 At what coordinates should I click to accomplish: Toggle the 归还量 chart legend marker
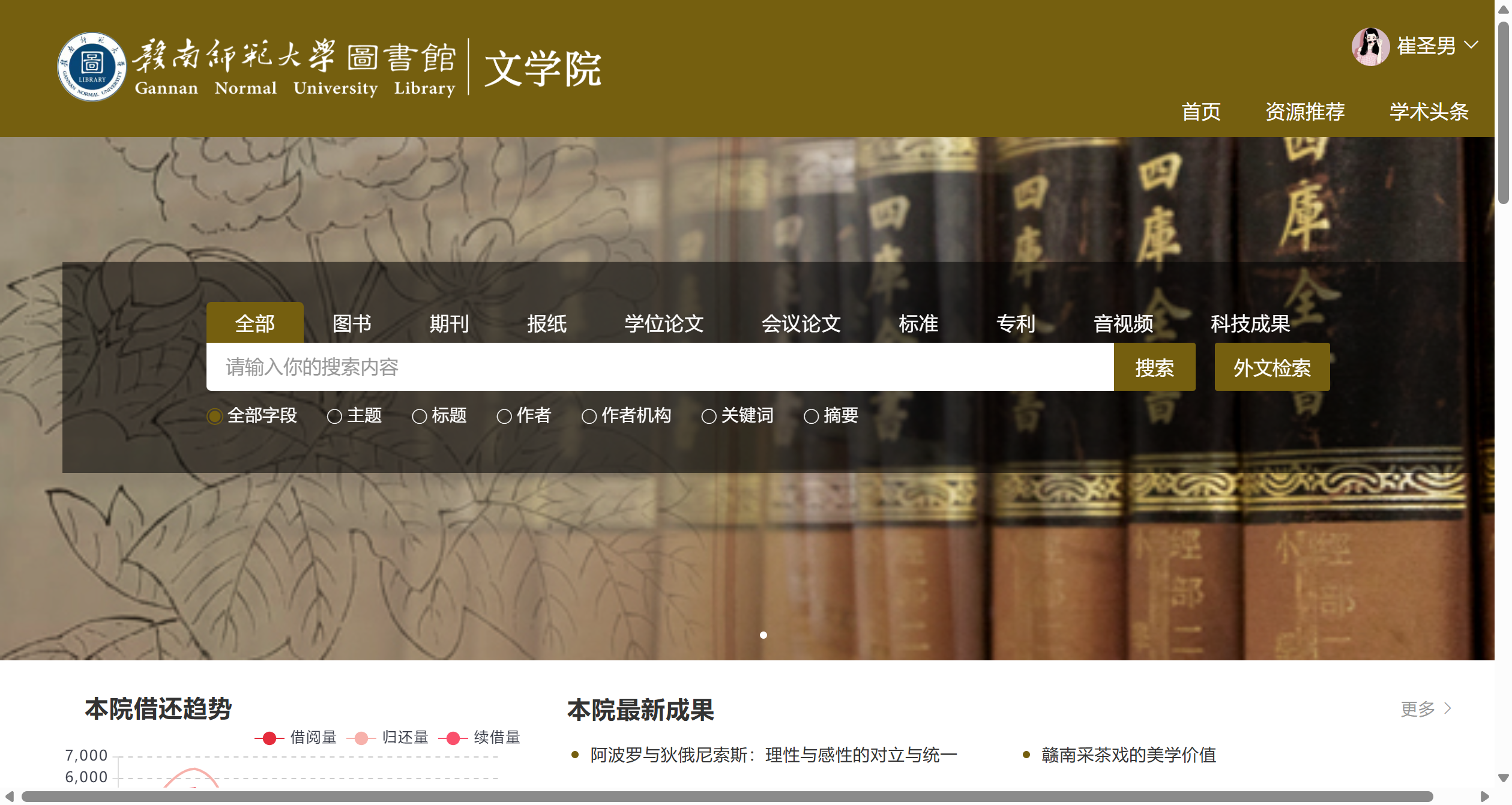(x=361, y=738)
